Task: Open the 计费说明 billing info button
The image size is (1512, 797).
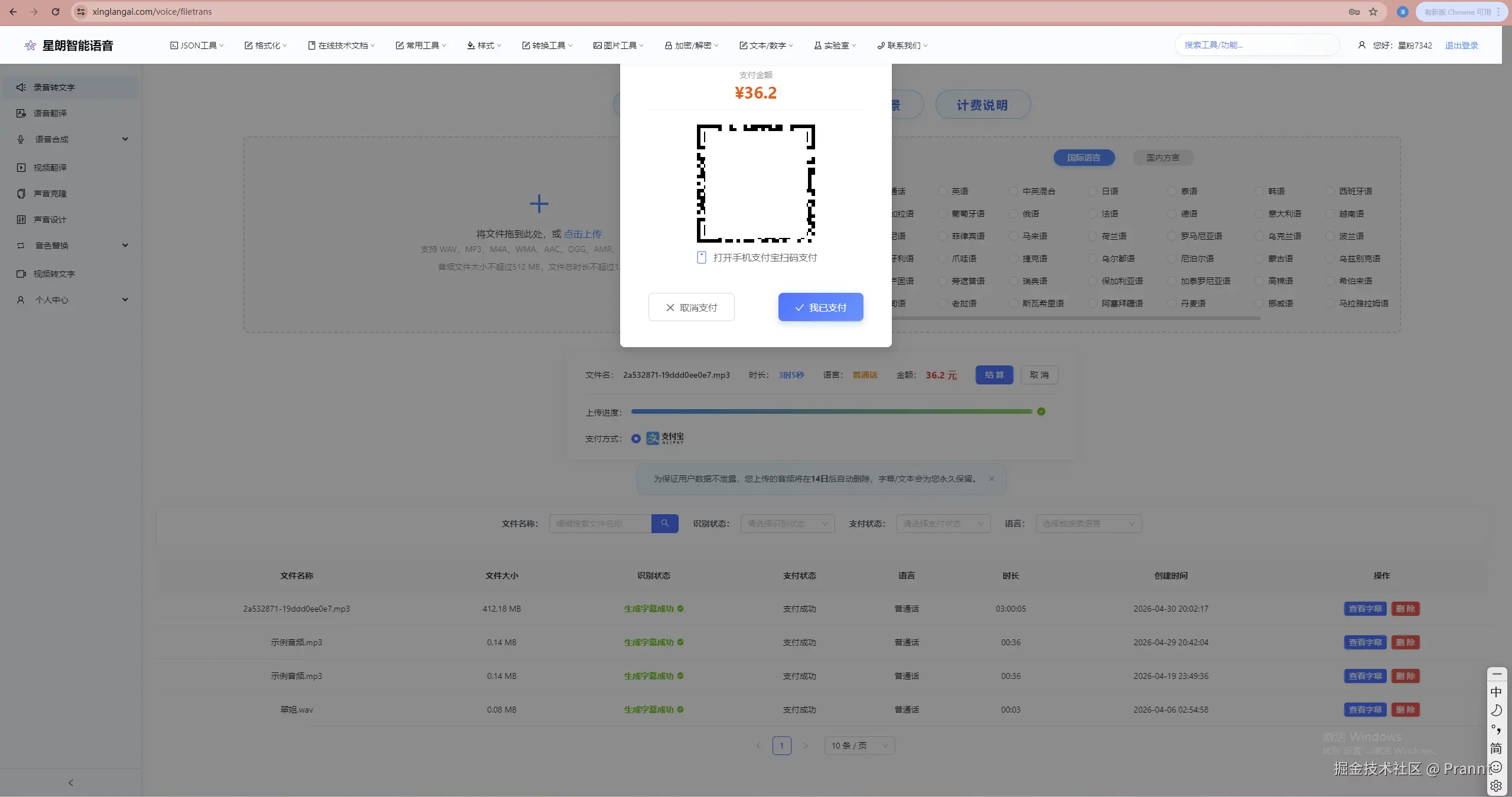Action: pyautogui.click(x=983, y=105)
